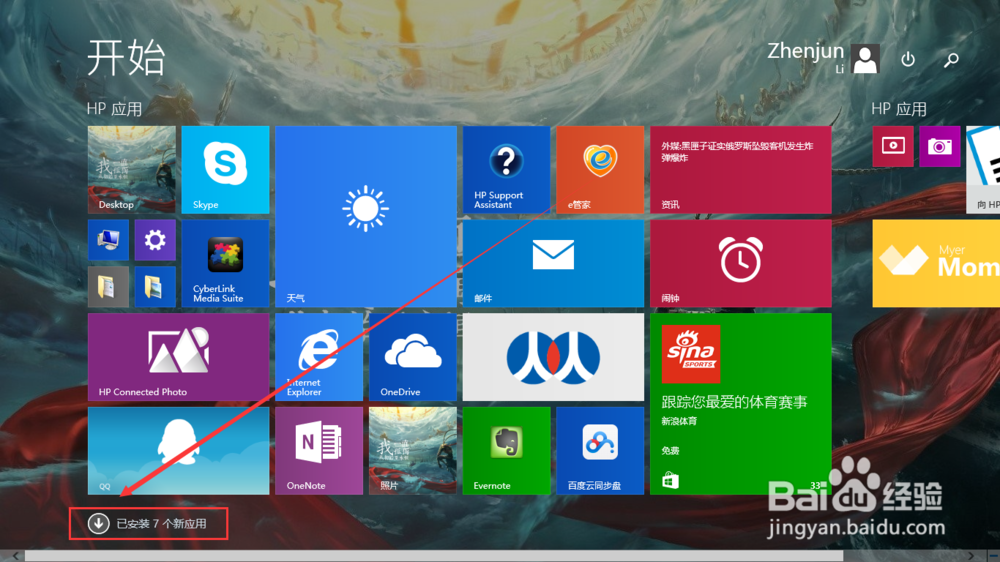This screenshot has width=1000, height=562.
Task: Click the down arrow to show all apps
Action: pyautogui.click(x=98, y=524)
